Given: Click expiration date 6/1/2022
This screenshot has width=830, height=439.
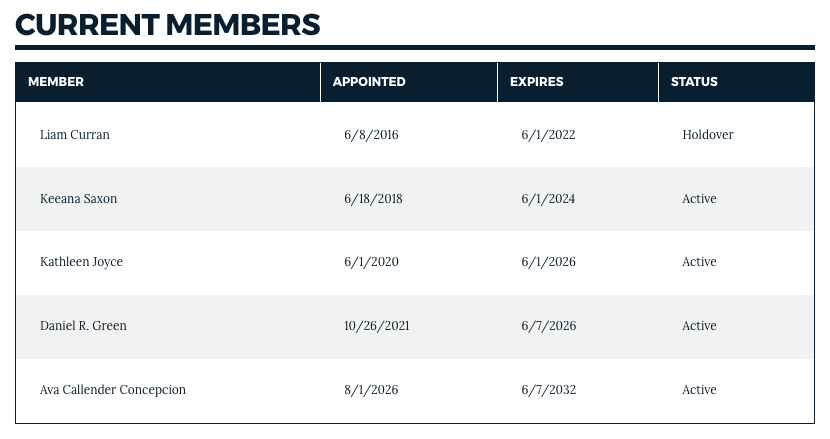Looking at the screenshot, I should [548, 135].
